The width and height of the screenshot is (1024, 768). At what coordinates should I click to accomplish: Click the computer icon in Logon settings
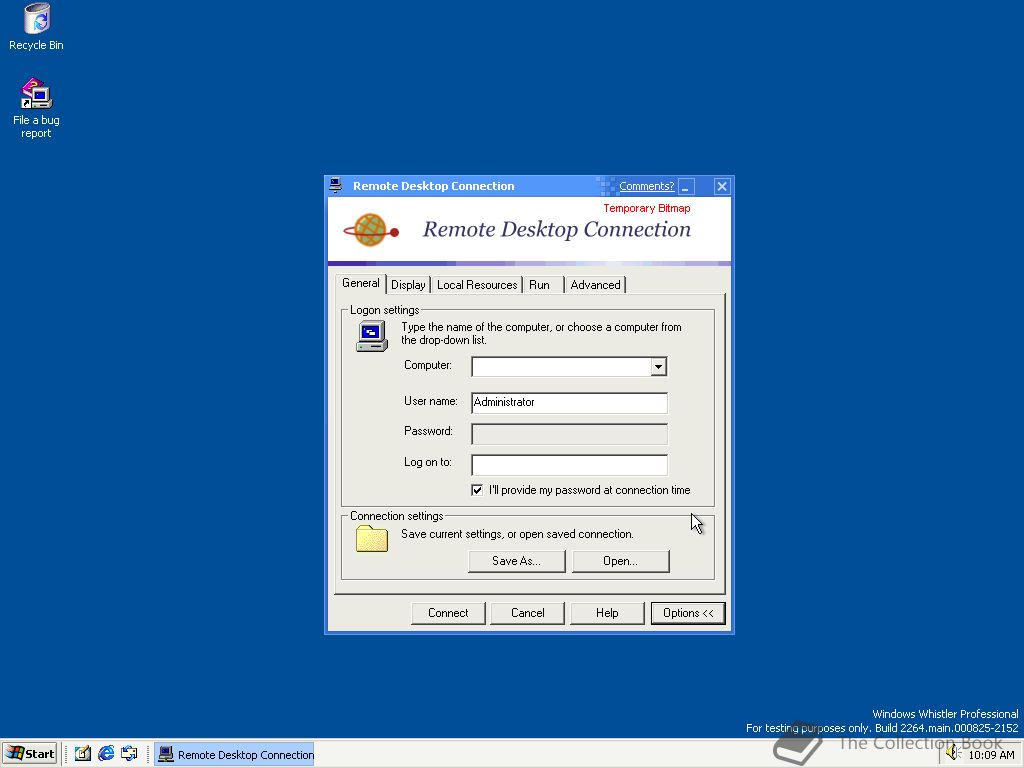point(372,336)
